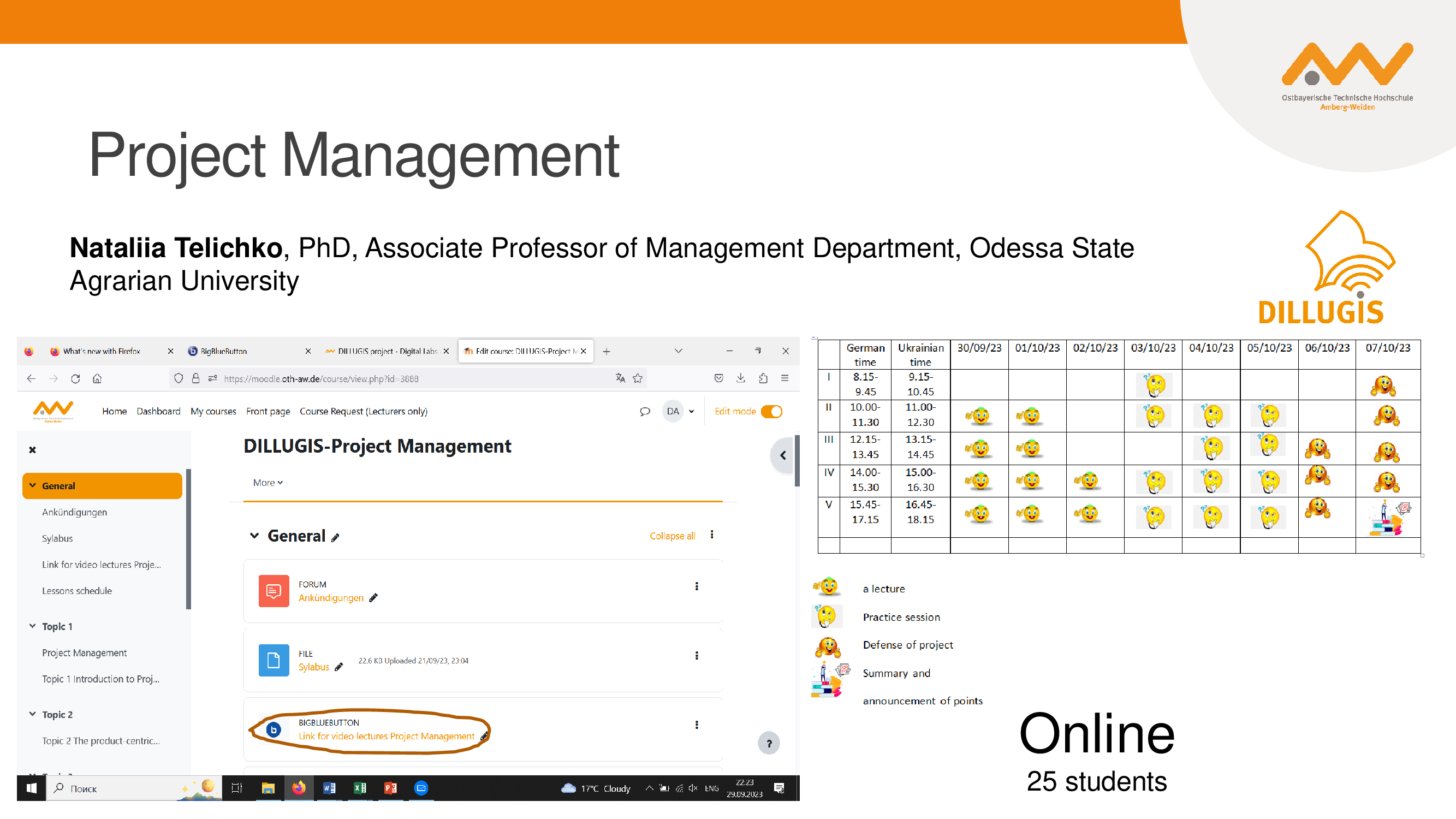The height and width of the screenshot is (819, 1456).
Task: Click the Moodle messages speech bubble icon
Action: (644, 412)
